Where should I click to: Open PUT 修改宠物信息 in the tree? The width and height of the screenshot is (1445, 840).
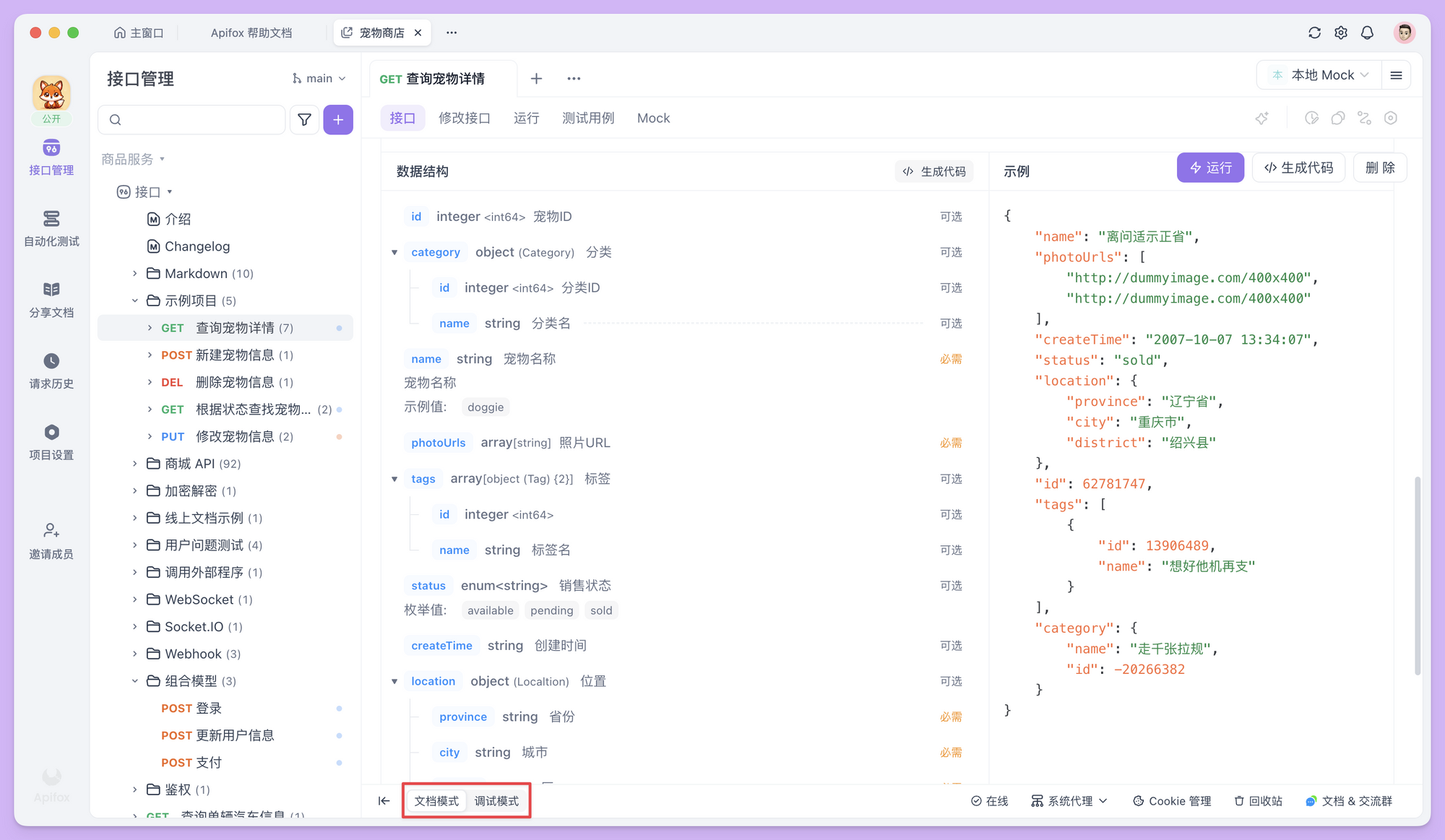point(226,436)
